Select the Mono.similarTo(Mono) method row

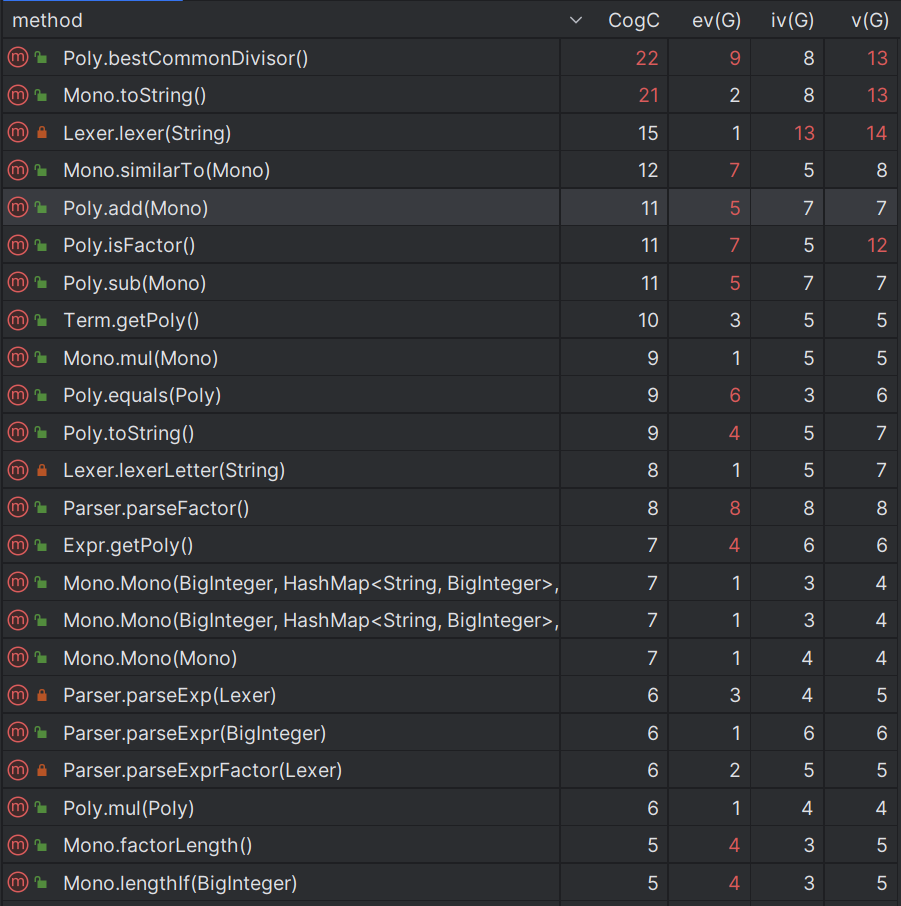[166, 171]
